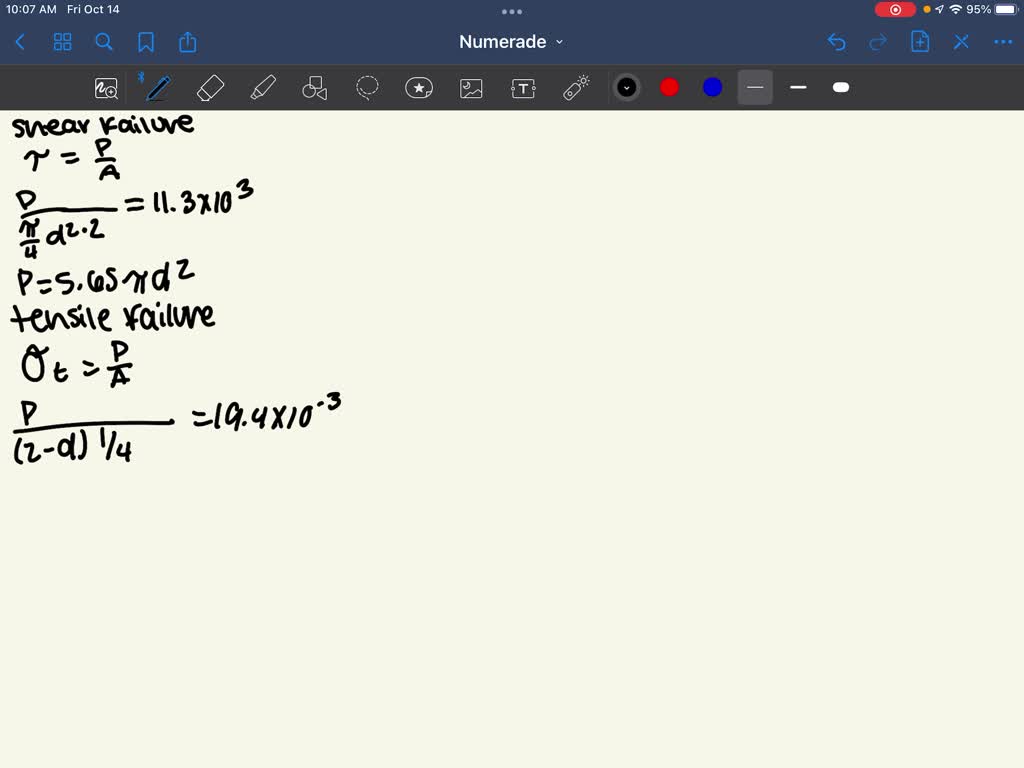Add a text box with the Text tool
Image resolution: width=1024 pixels, height=768 pixels.
[x=523, y=88]
